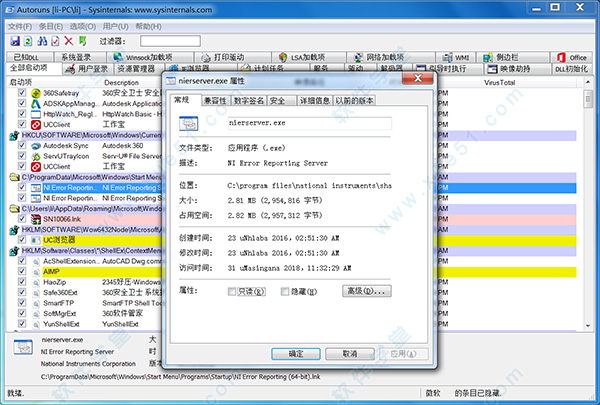Enable the 只读 (read-only) attribute checkbox

(x=232, y=292)
